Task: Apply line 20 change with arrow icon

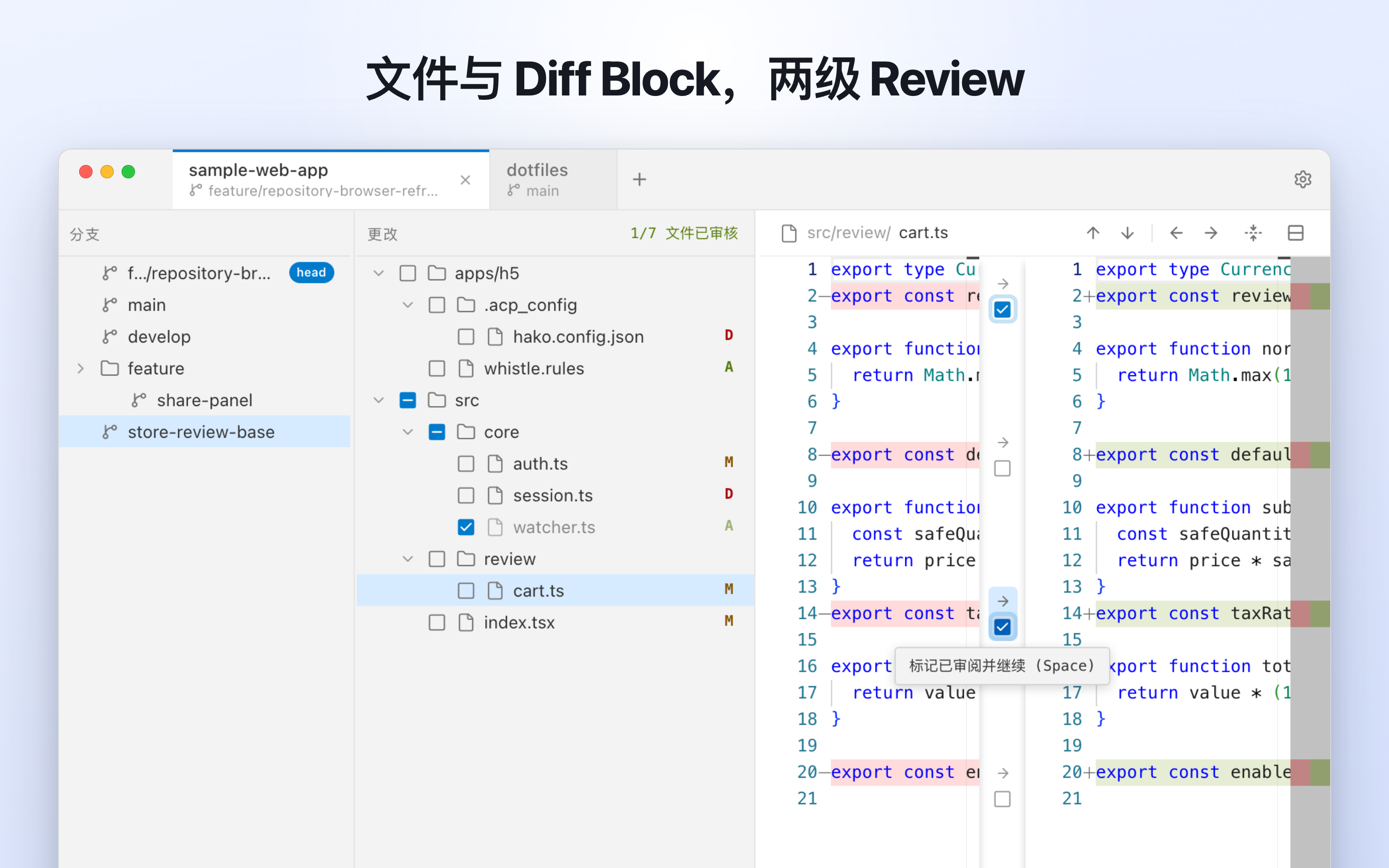Action: tap(1003, 773)
